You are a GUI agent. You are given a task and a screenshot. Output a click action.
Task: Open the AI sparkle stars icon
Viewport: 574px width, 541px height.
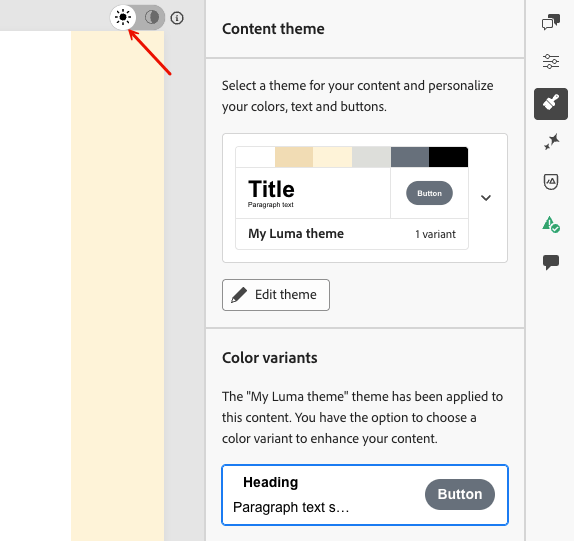pyautogui.click(x=551, y=142)
